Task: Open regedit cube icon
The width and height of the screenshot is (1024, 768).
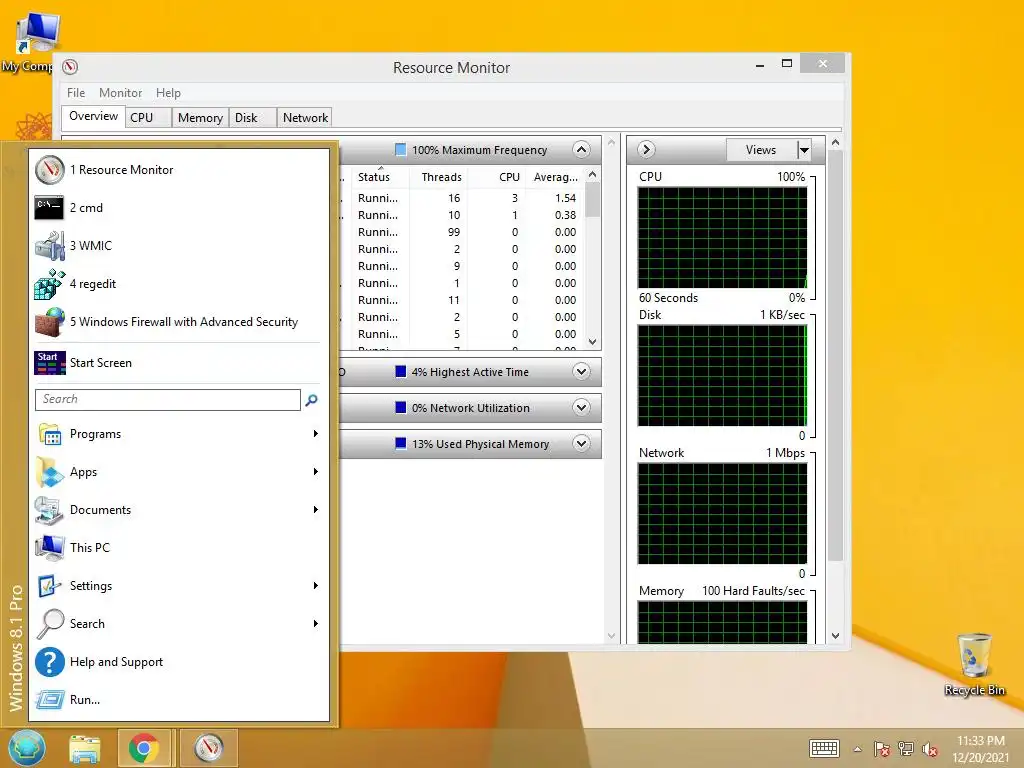Action: tap(50, 284)
